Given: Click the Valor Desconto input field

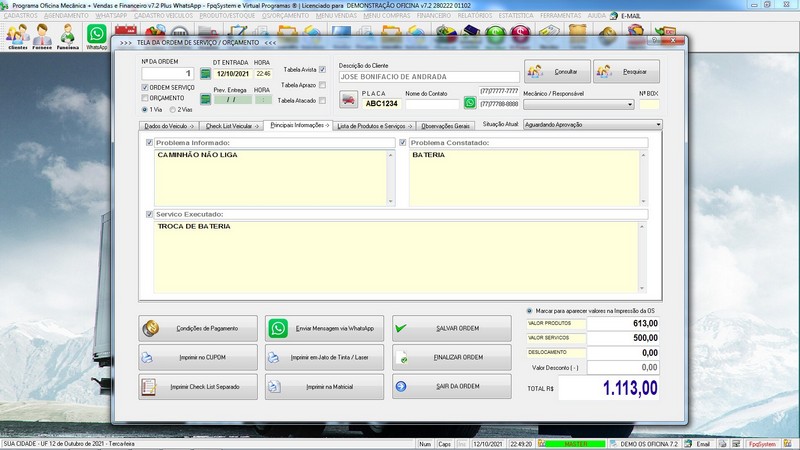Looking at the screenshot, I should coord(623,367).
